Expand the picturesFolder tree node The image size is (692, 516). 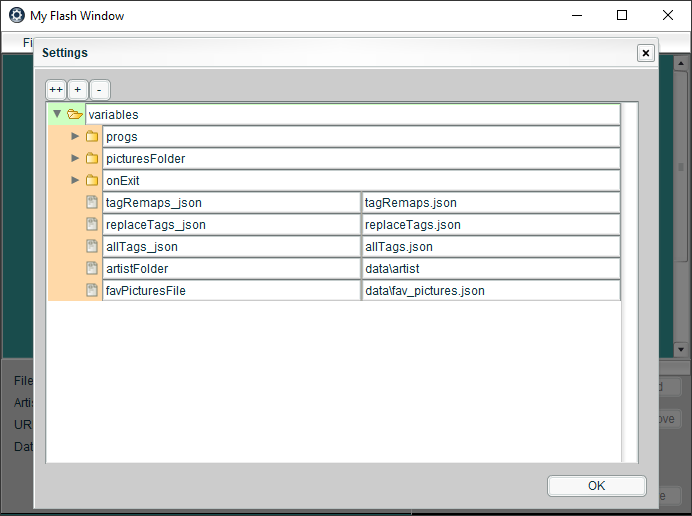pos(75,158)
